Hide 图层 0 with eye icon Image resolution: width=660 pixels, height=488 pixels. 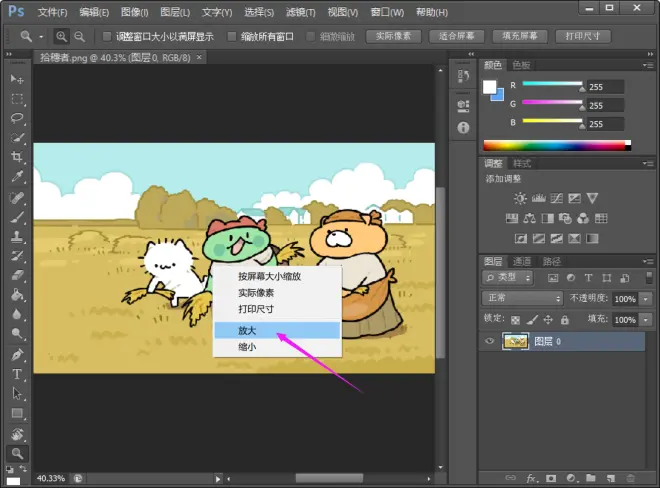[x=490, y=341]
